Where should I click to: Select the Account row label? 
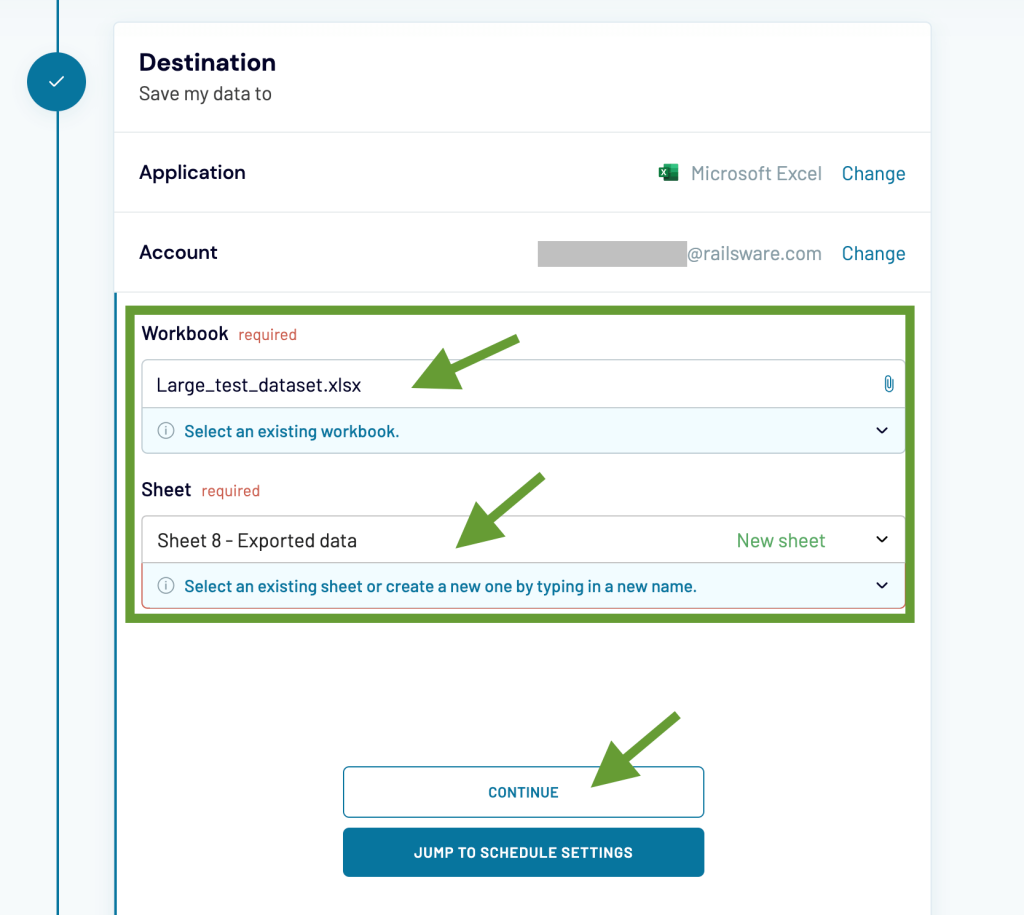(x=178, y=252)
